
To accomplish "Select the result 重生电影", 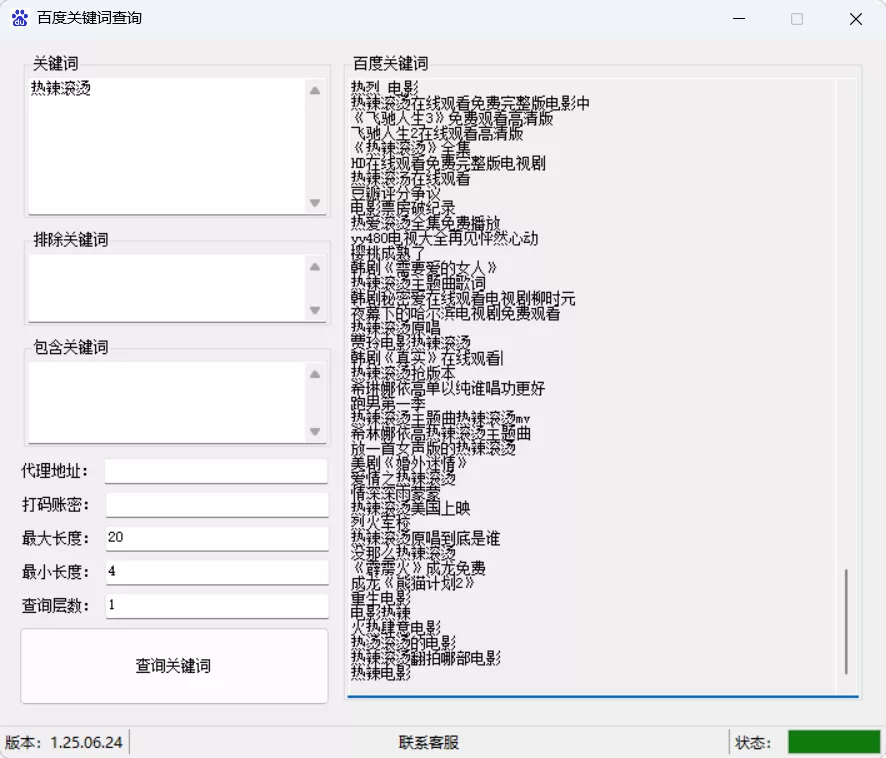I will coord(381,598).
